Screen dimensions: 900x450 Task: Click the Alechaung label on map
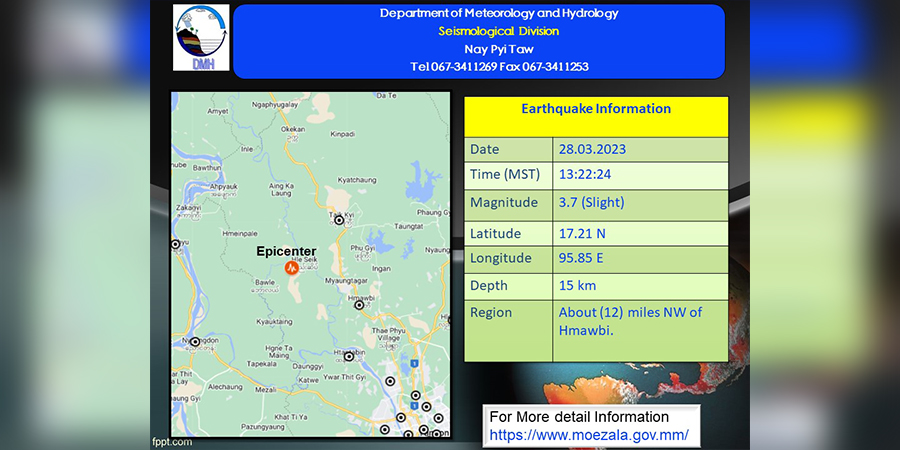pos(226,387)
